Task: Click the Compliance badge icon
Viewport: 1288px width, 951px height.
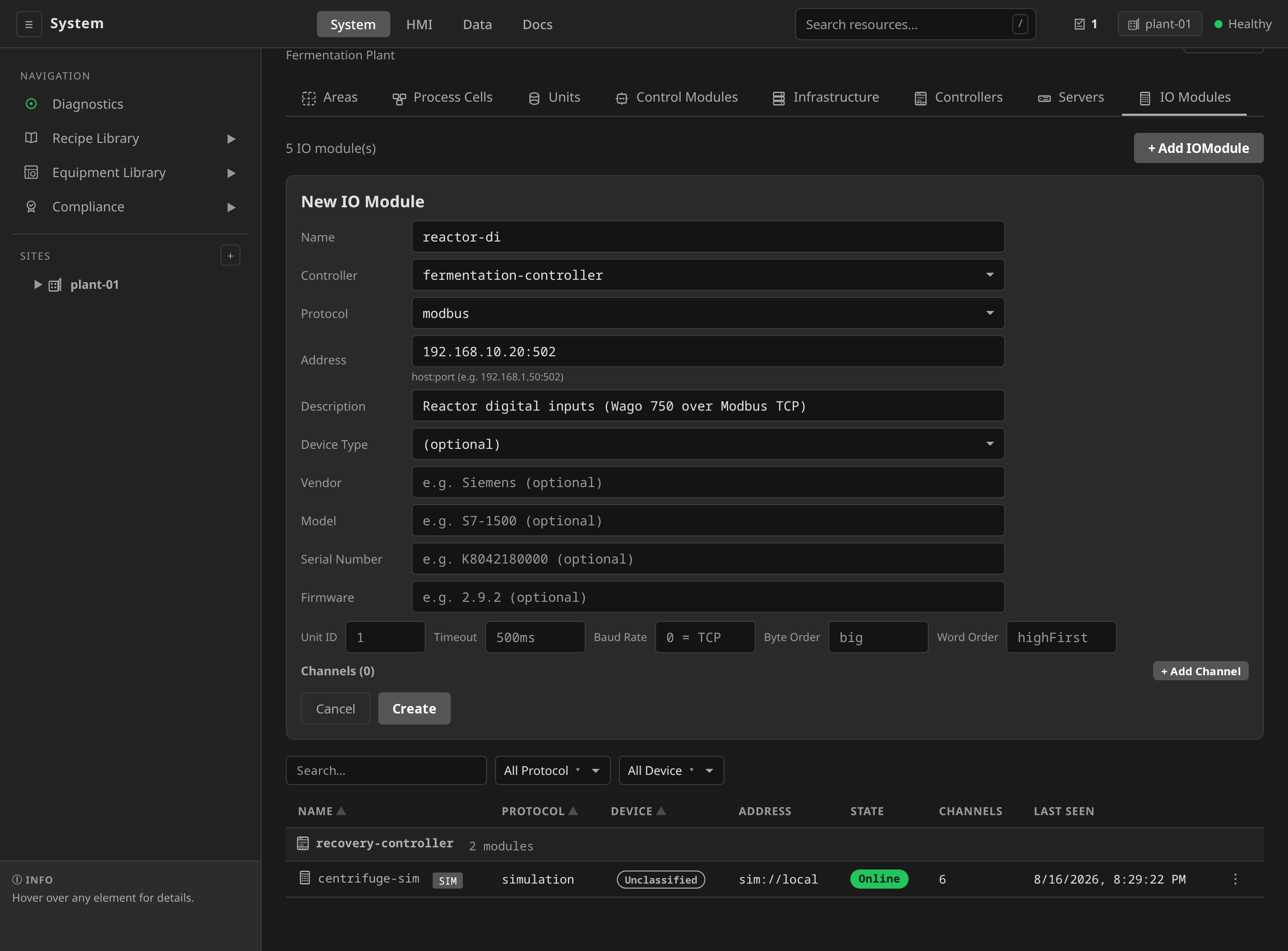Action: (31, 206)
